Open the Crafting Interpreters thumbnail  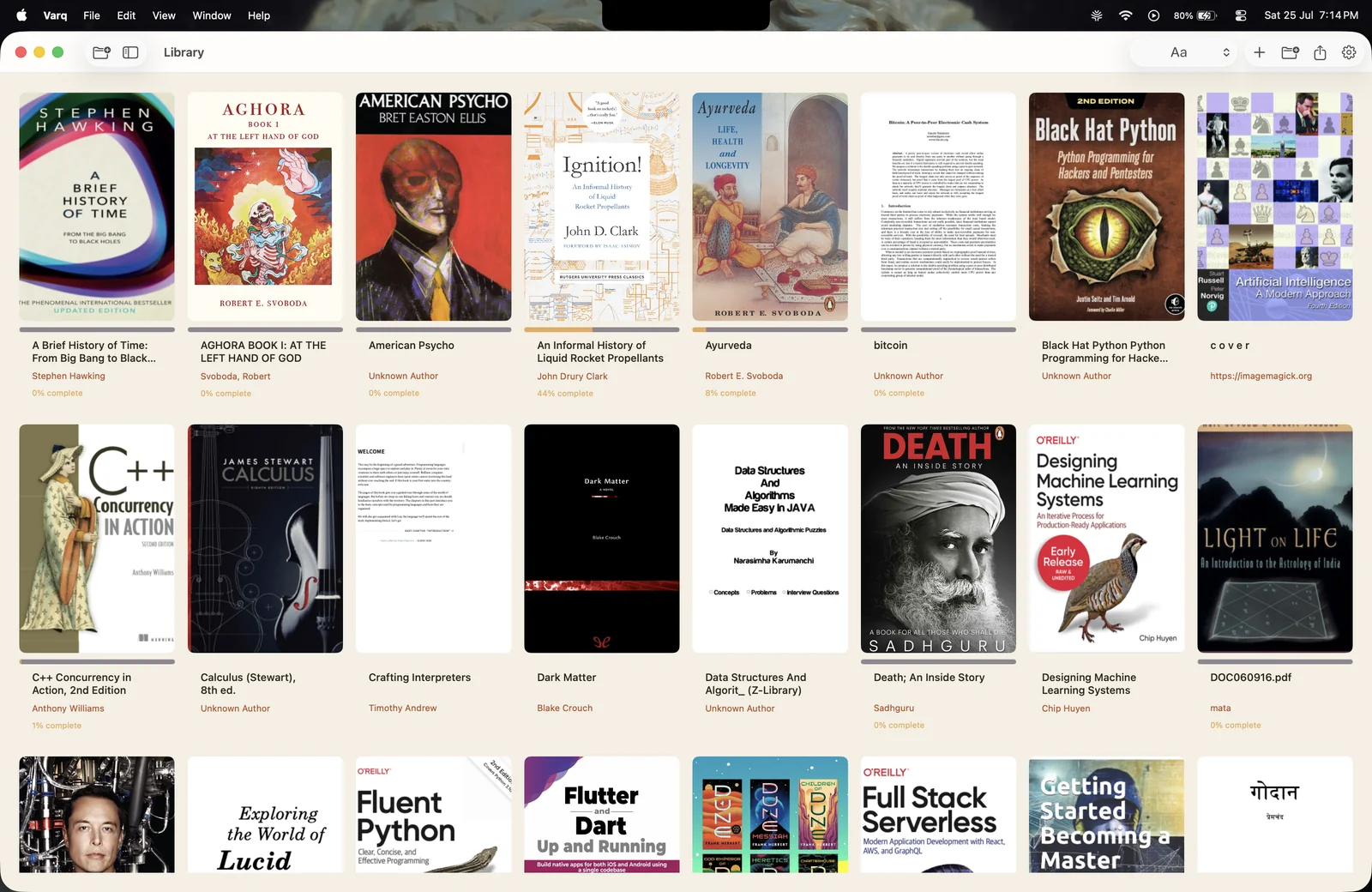click(433, 539)
